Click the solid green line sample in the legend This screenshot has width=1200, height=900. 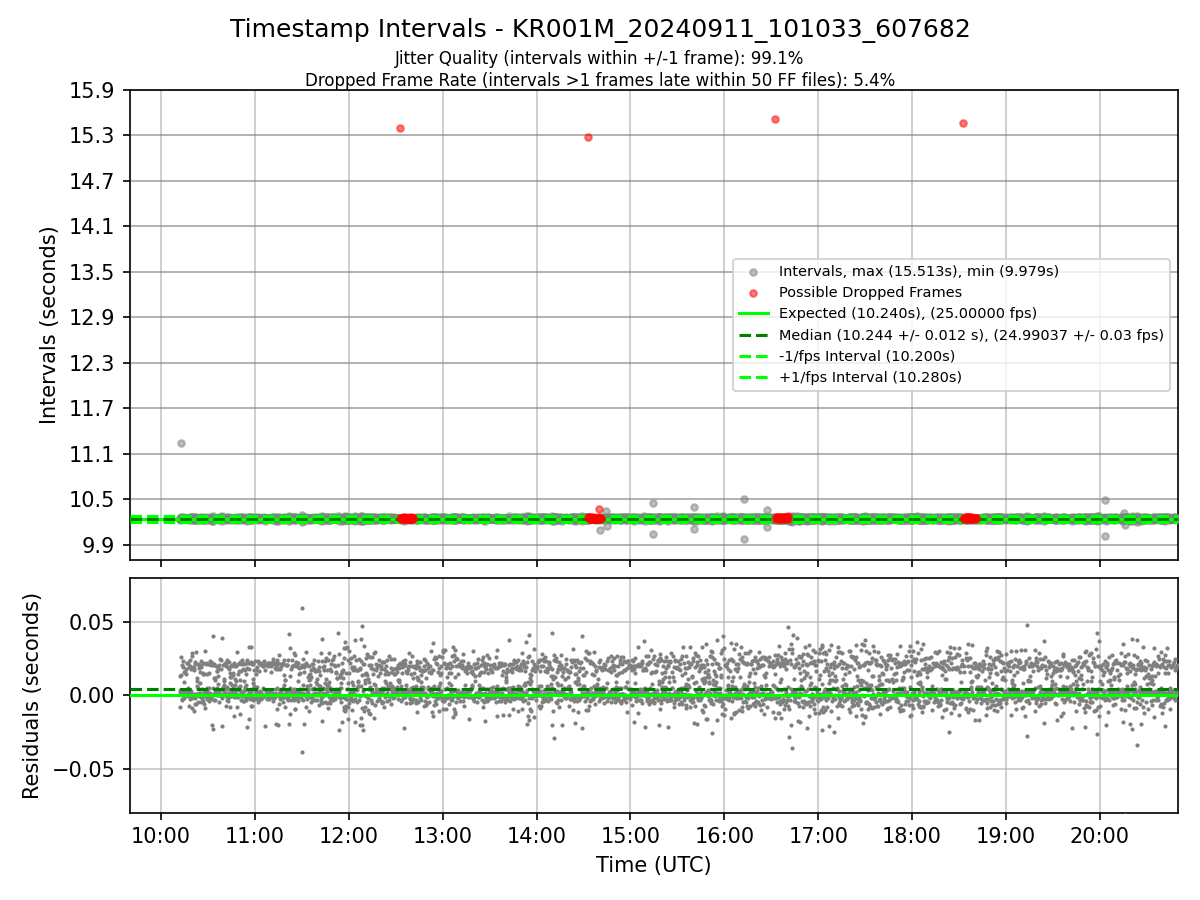coord(754,313)
